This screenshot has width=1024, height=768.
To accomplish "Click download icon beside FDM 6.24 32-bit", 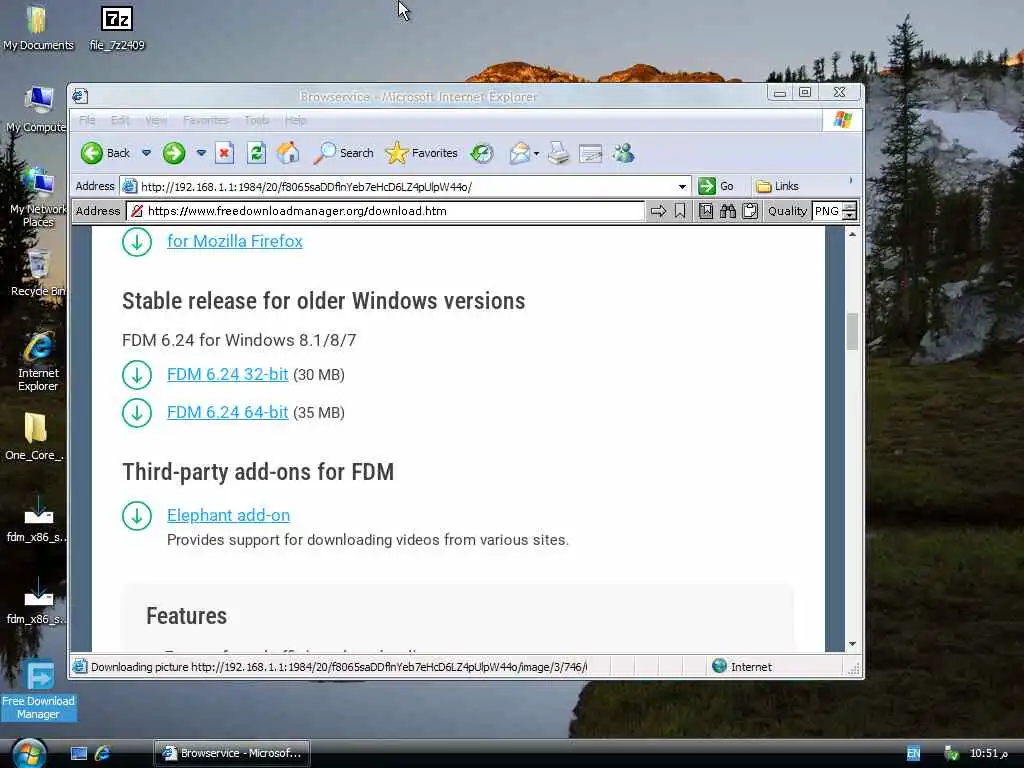I will point(136,375).
